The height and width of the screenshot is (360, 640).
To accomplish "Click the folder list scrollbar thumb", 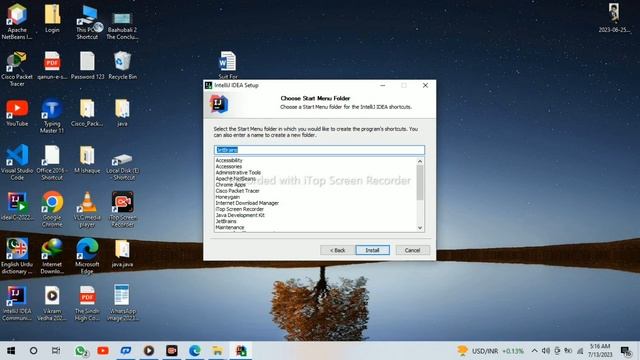I will click(420, 183).
